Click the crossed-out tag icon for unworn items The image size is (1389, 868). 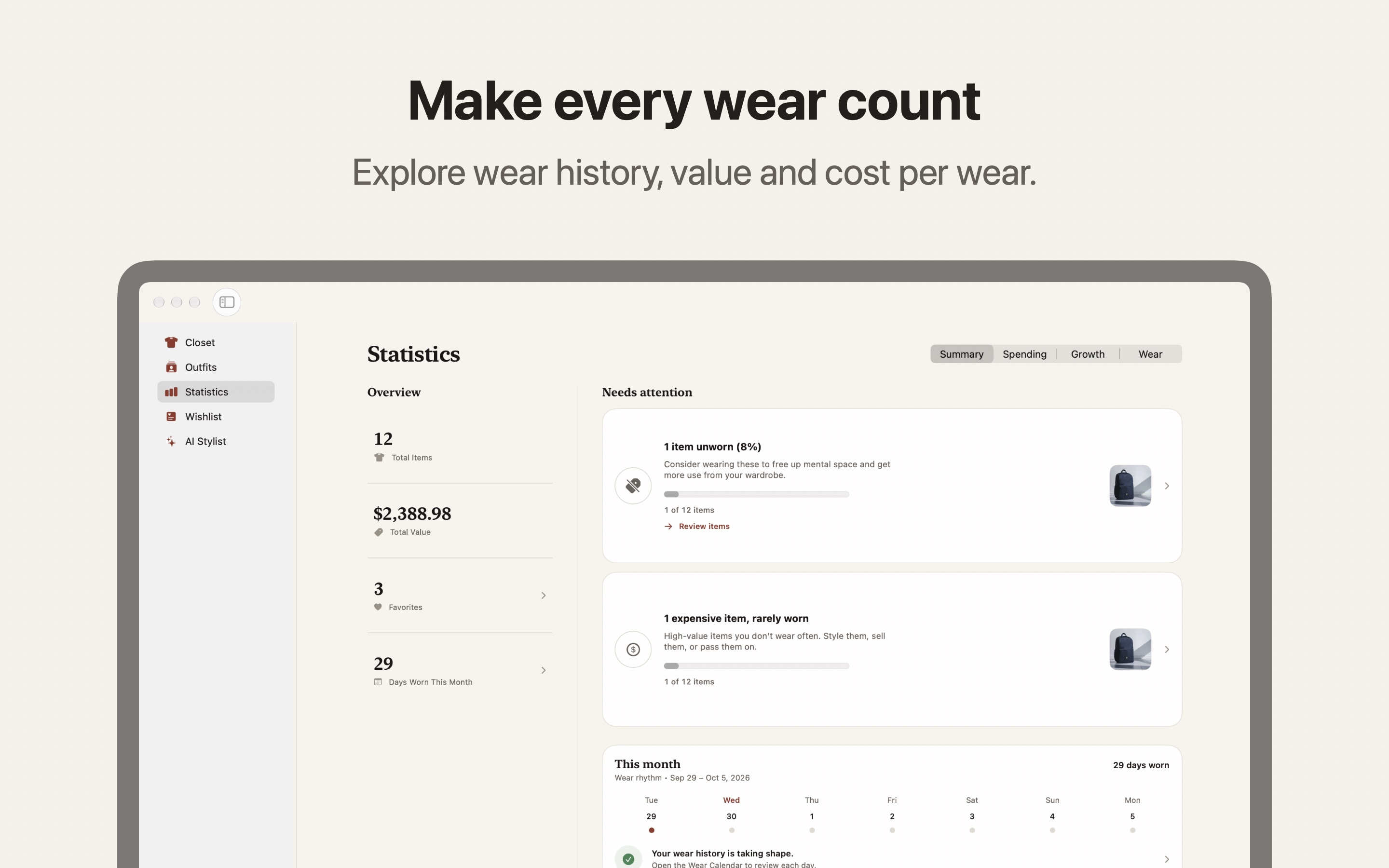tap(633, 486)
